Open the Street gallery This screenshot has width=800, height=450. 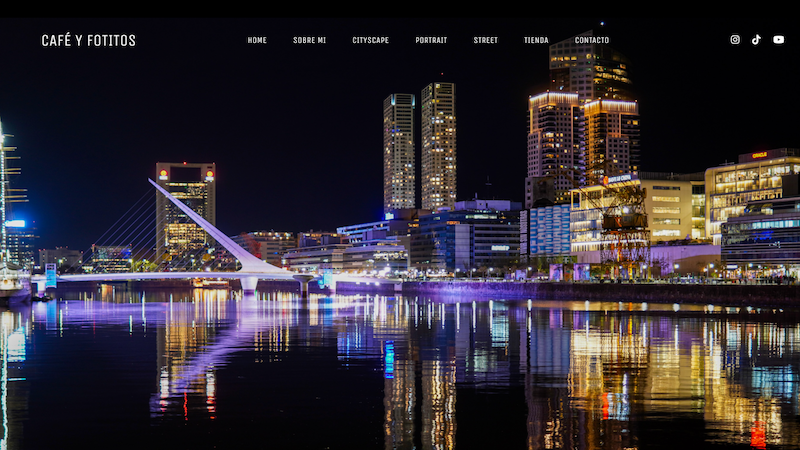[x=486, y=40]
